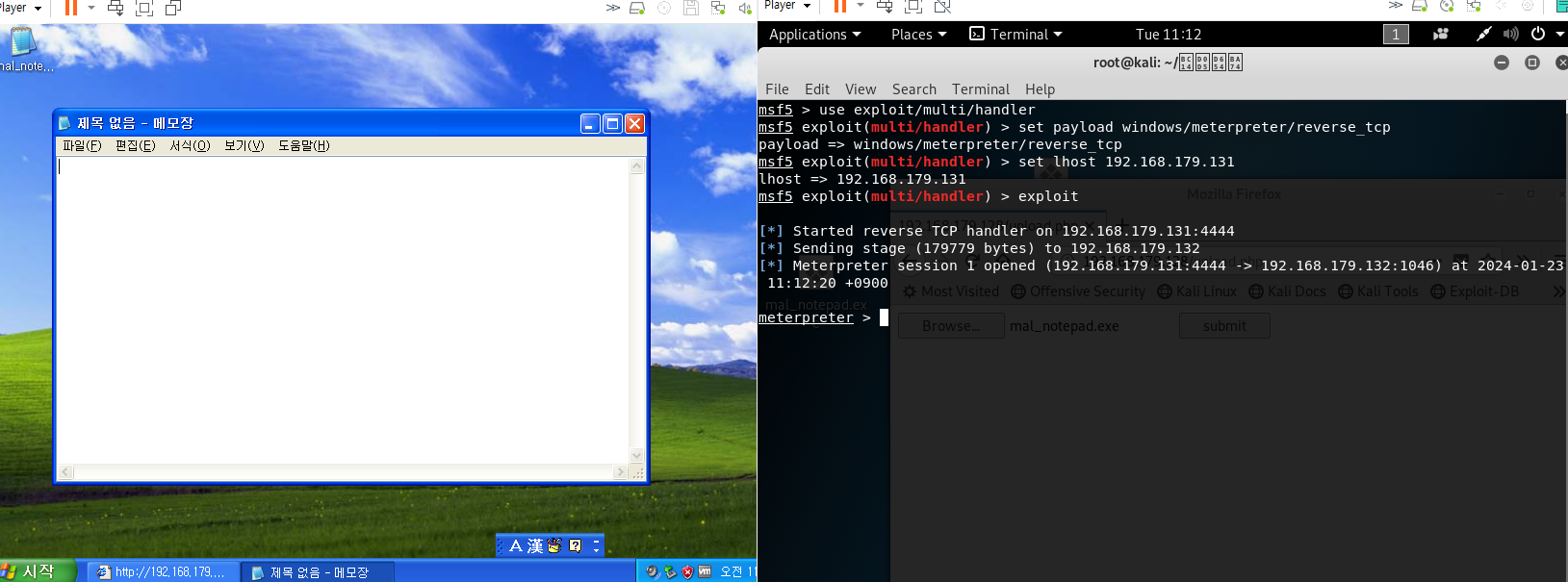Image resolution: width=1568 pixels, height=582 pixels.
Task: Click the hard disk device icon in the Kali VM toolbar
Action: click(x=1420, y=6)
